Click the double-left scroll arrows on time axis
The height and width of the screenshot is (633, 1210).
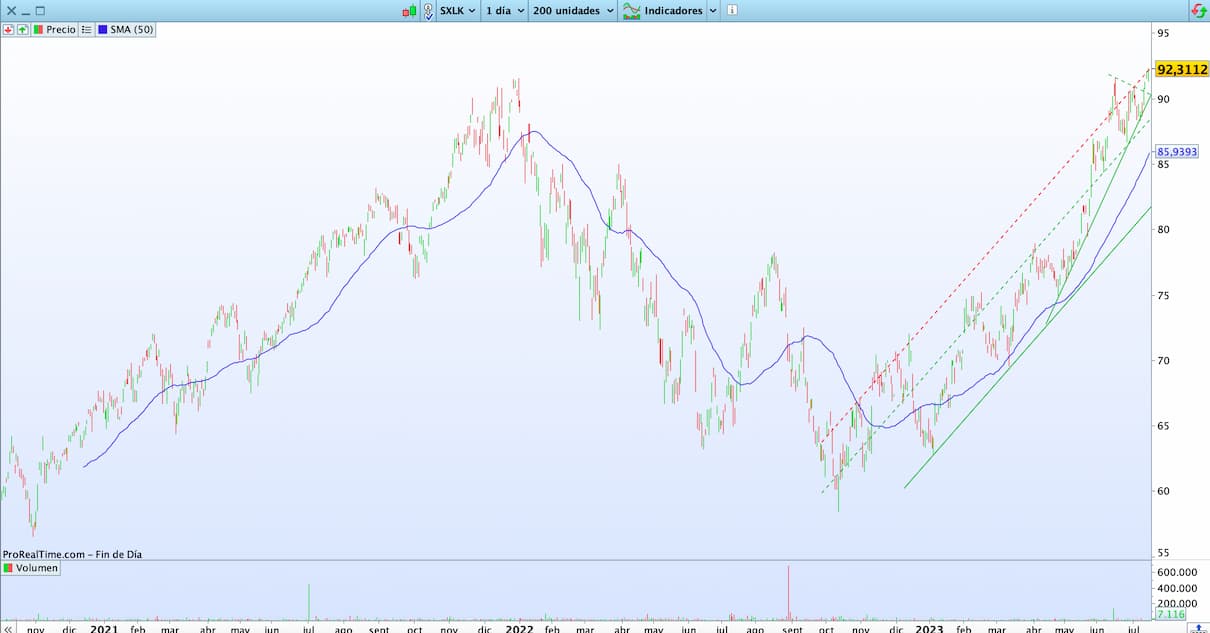6,628
